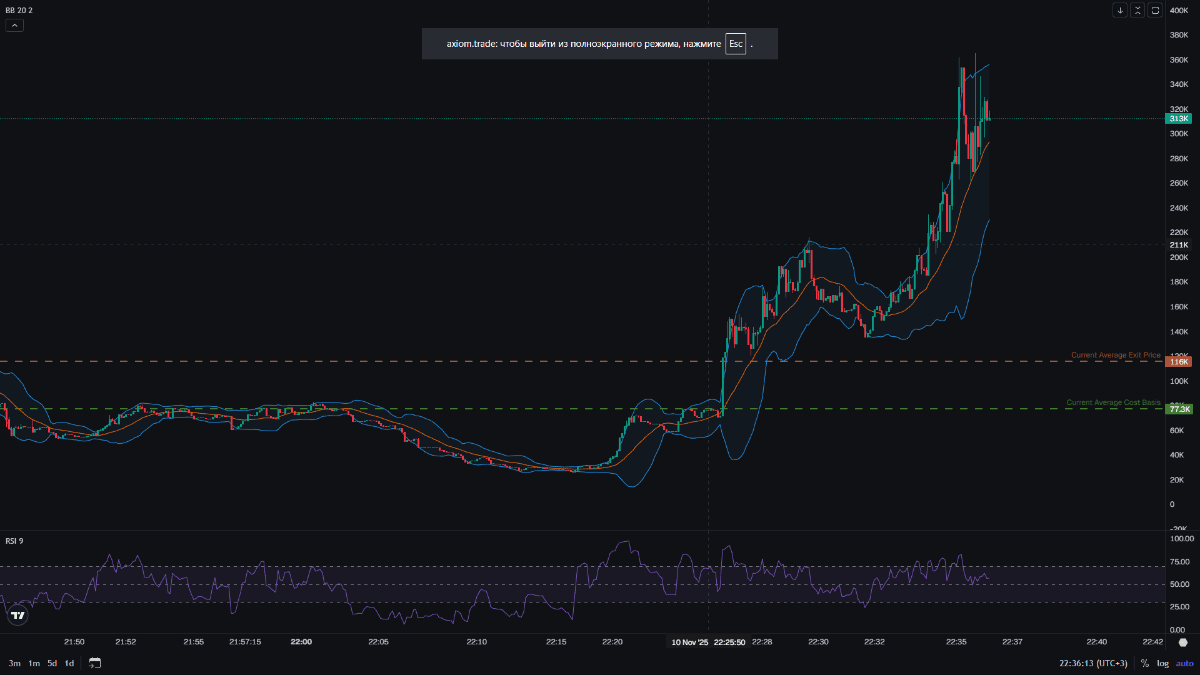Toggle log scale mode
The image size is (1200, 675).
click(1162, 663)
